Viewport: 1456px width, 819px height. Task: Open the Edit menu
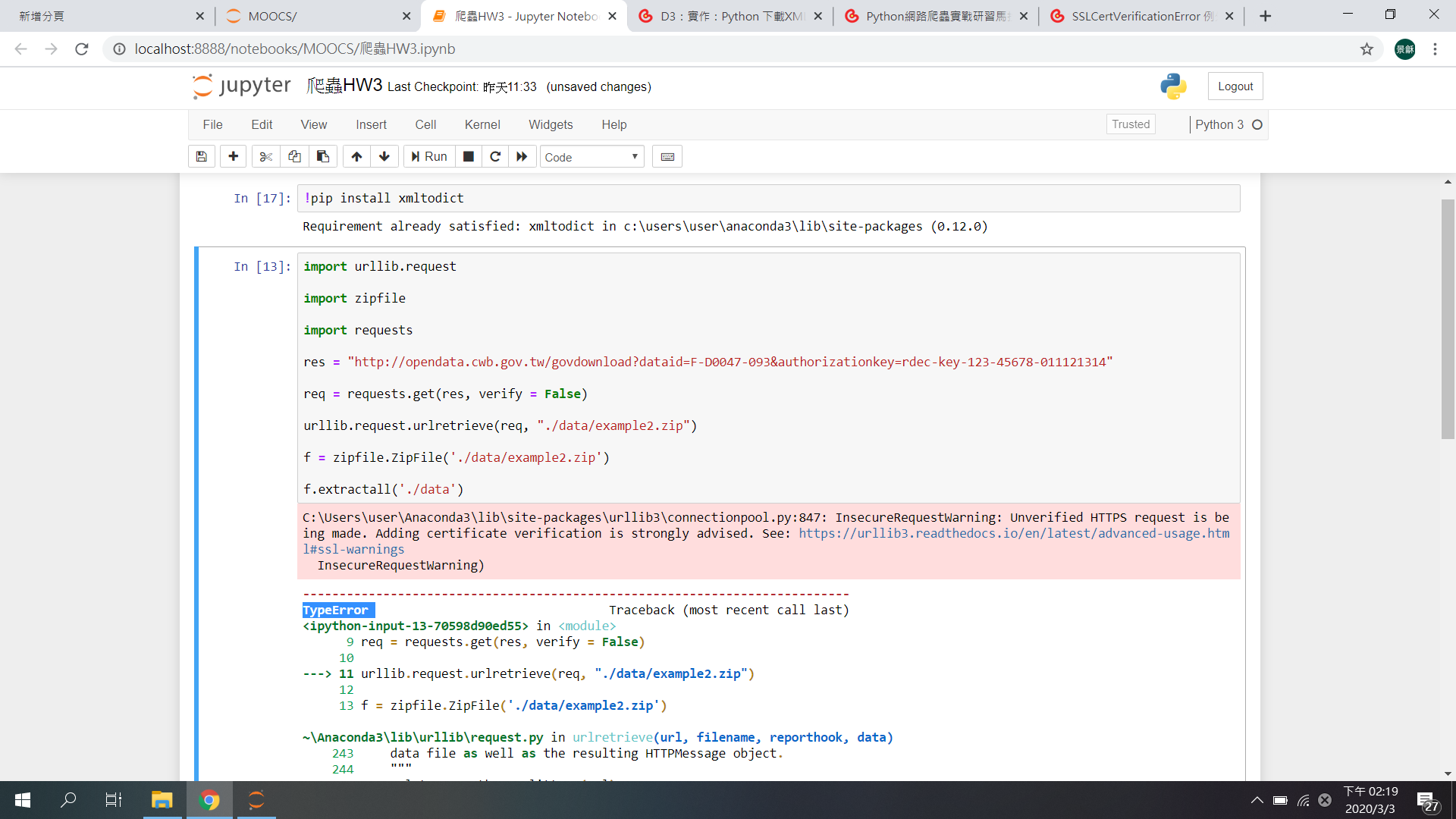point(262,124)
